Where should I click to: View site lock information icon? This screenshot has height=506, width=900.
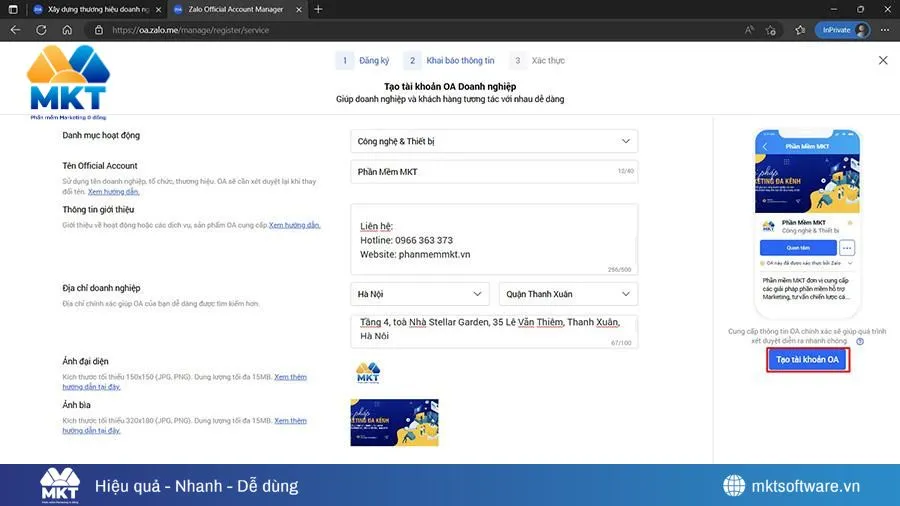99,30
